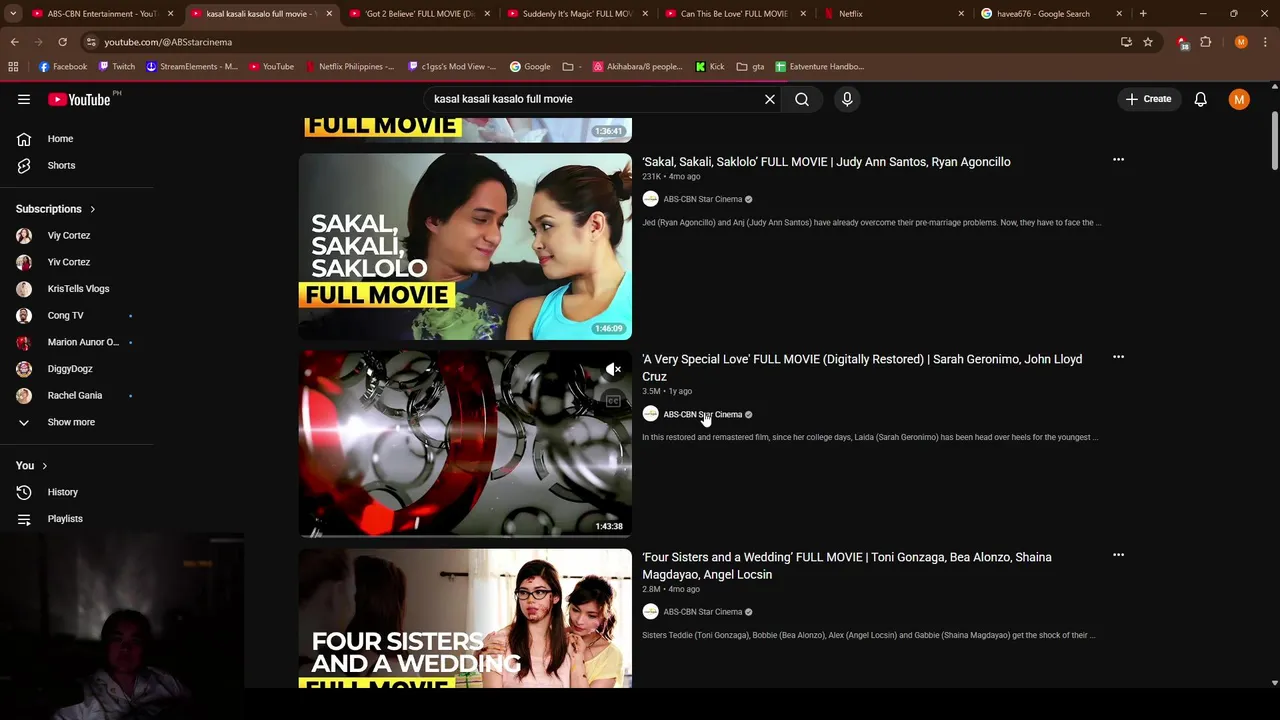Screen dimensions: 1280x720
Task: Bookmark this page with the star
Action: [x=1148, y=42]
